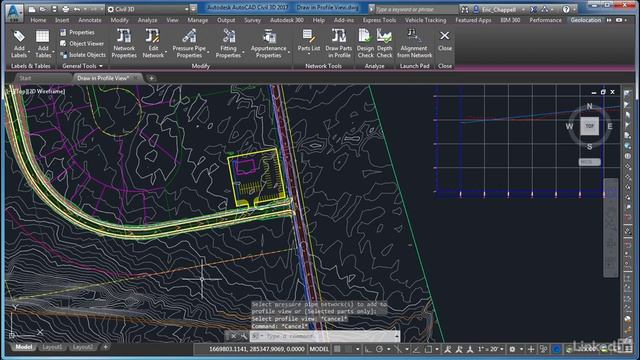Image resolution: width=640 pixels, height=360 pixels.
Task: Switch to the Layout1 tab
Action: [52, 347]
